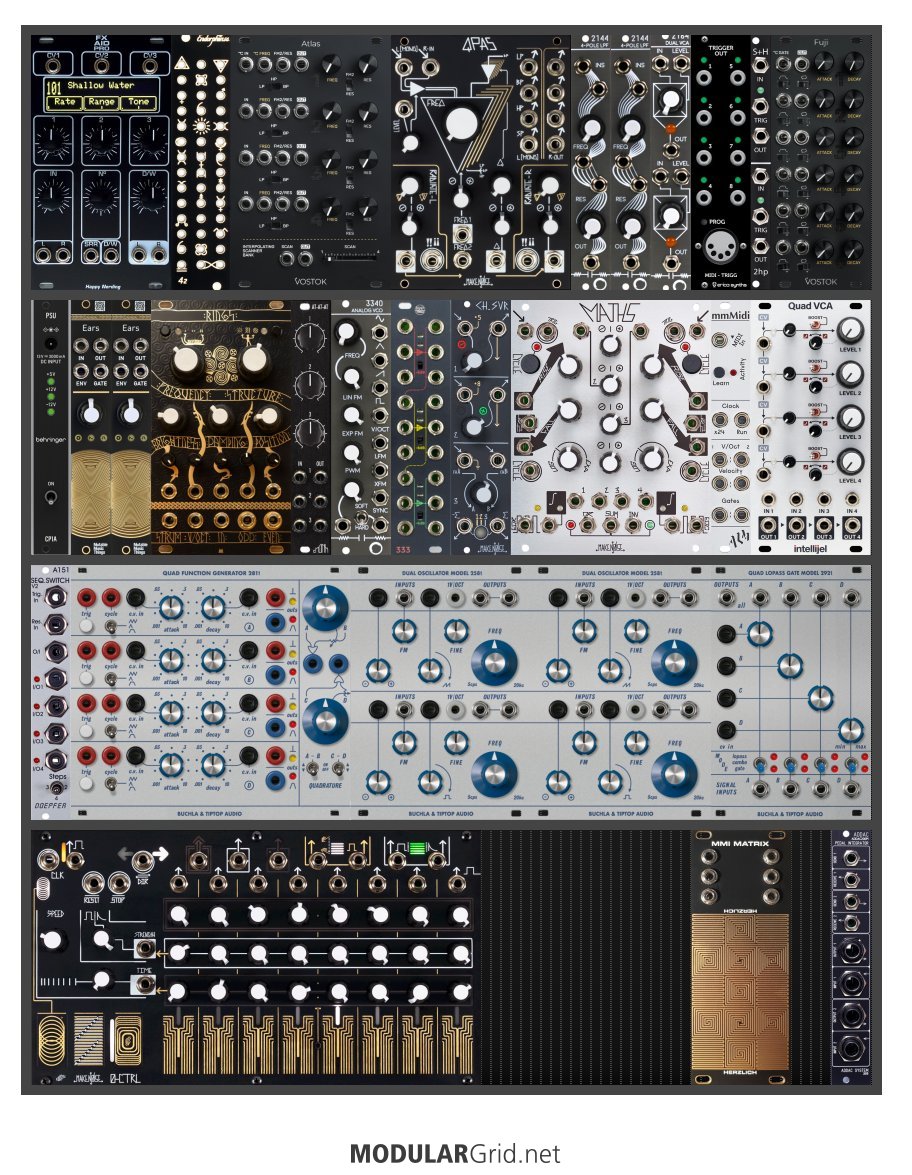The image size is (912, 1175).
Task: Click the upper blue Quadrature knob
Action: pos(325,608)
